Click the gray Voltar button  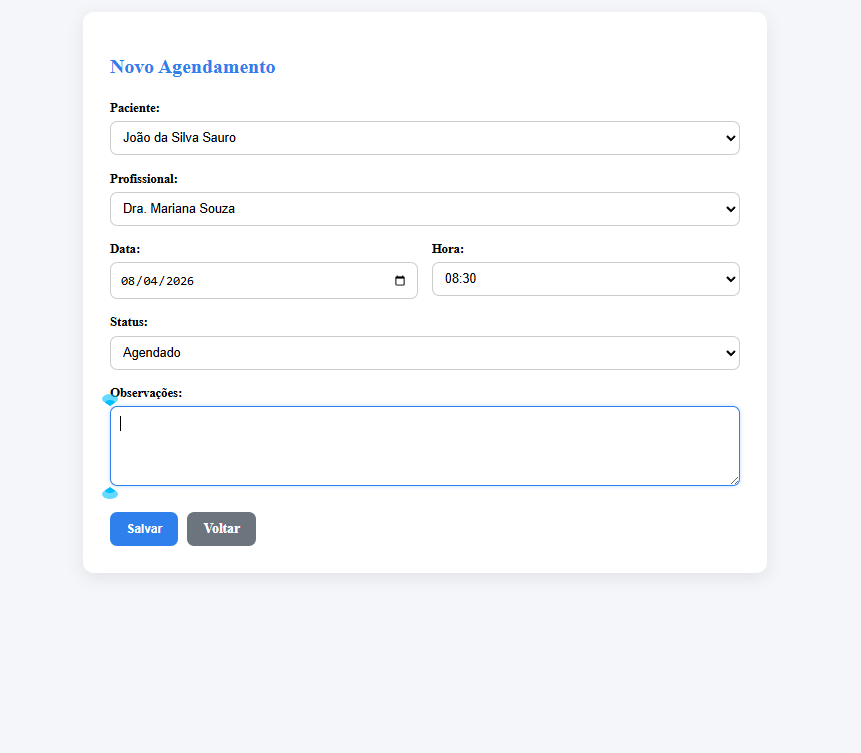click(221, 529)
